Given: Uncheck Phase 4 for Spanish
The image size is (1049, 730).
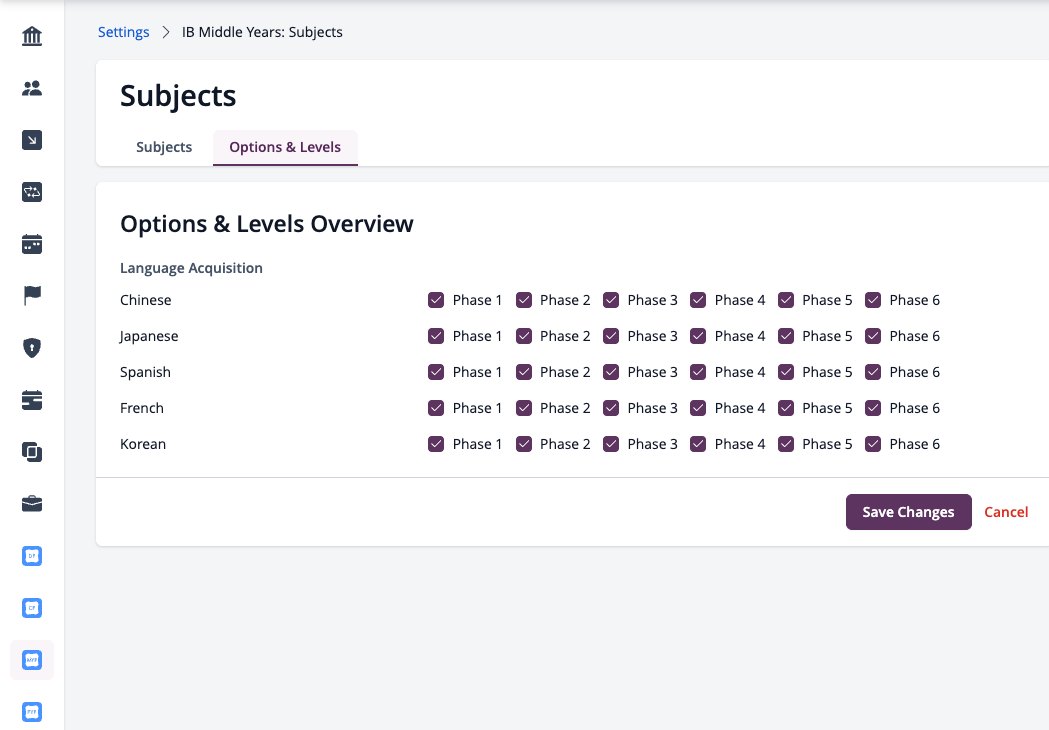Looking at the screenshot, I should pyautogui.click(x=698, y=372).
